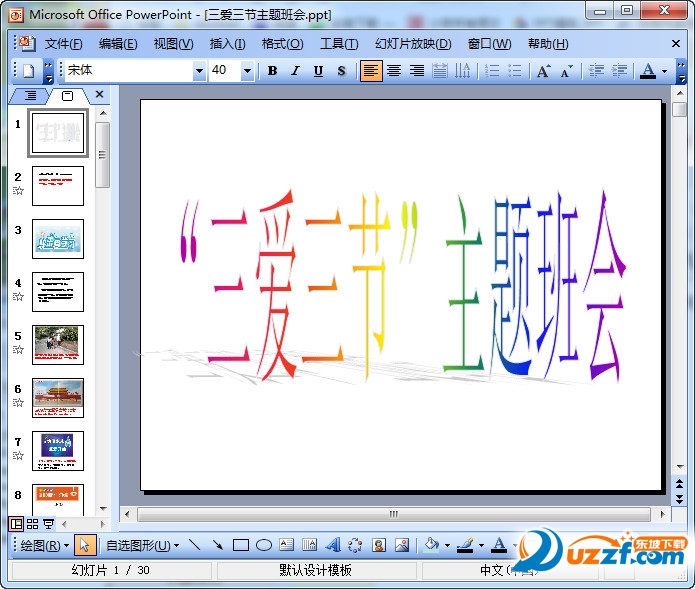The image size is (695, 589).
Task: Apply Line Color brush icon
Action: (465, 546)
